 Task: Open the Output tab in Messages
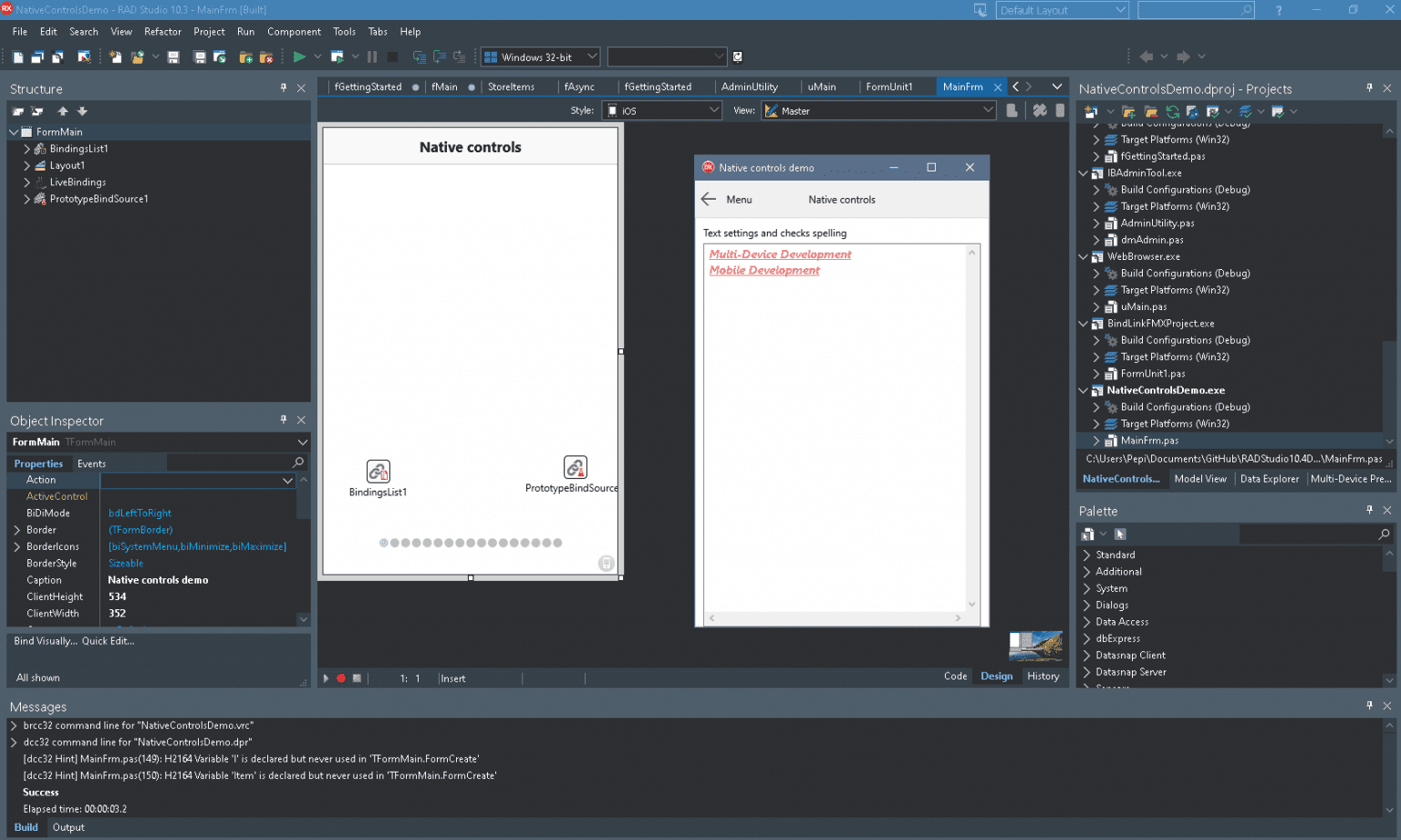coord(68,827)
